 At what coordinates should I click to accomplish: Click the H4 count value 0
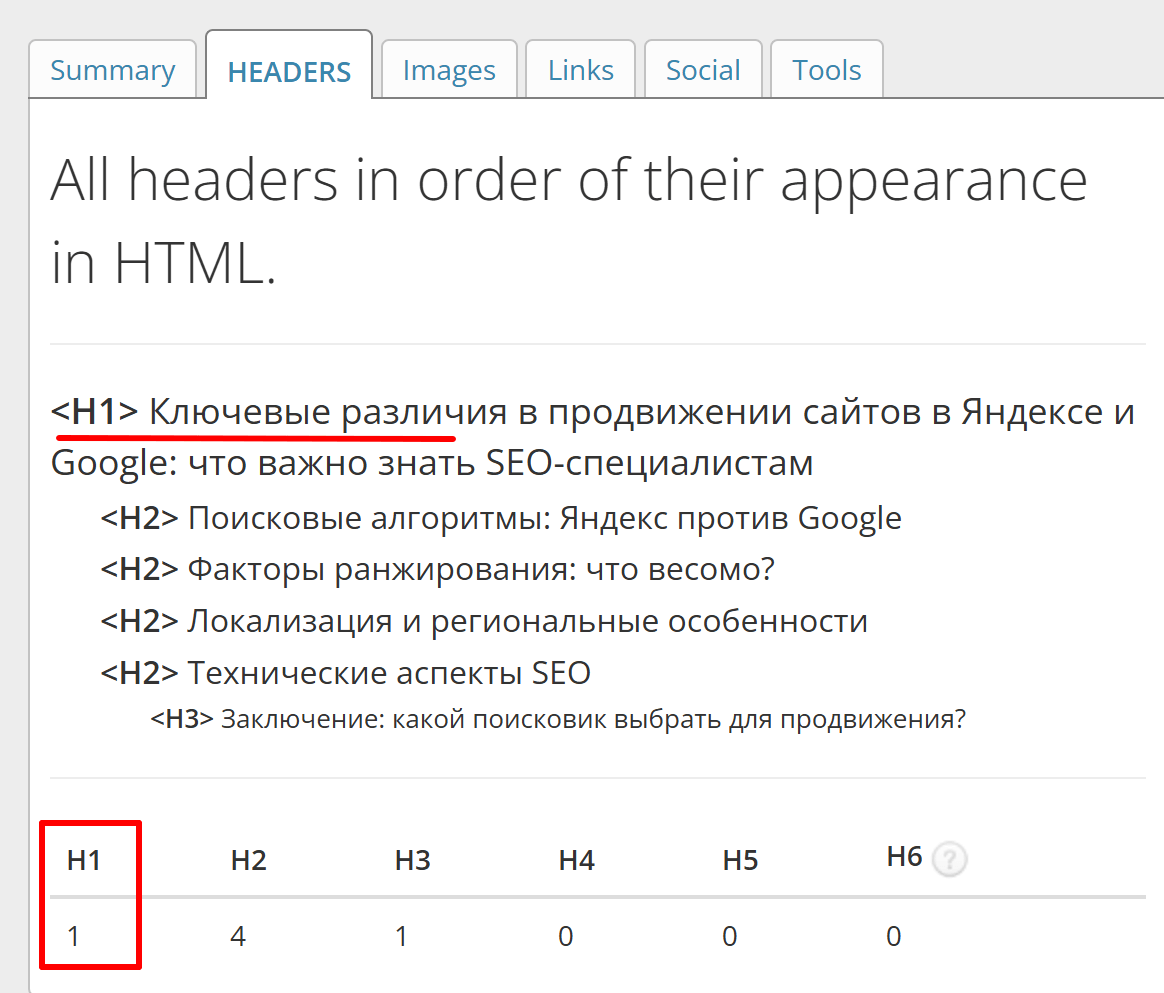[566, 936]
